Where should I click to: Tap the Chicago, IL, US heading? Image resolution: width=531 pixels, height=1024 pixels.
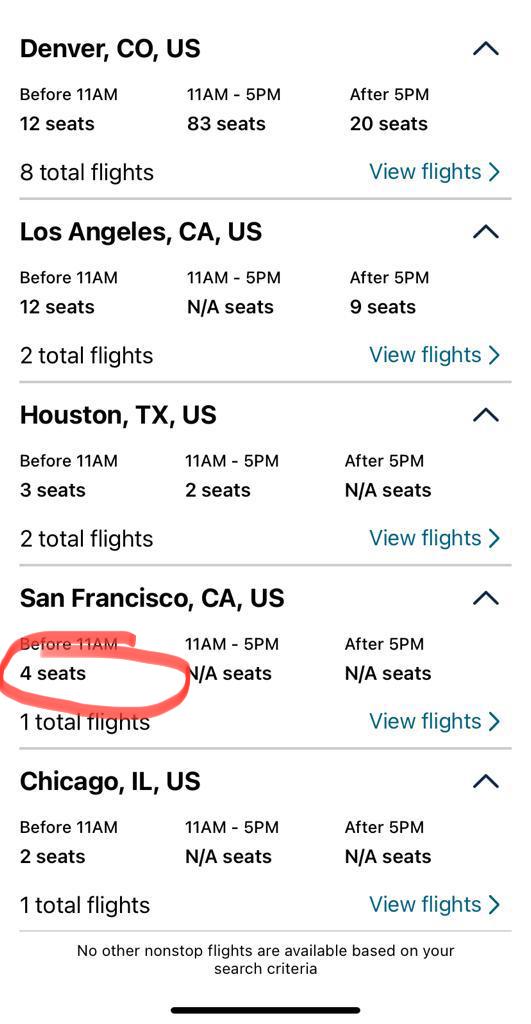click(x=110, y=782)
